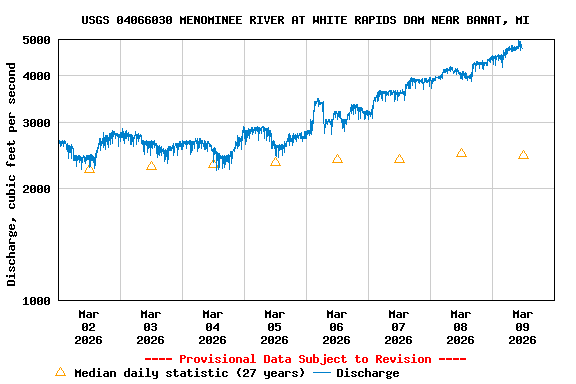Viewport: 576px width, 384px height.
Task: Click the Mar 06 2026 date label
Action: (336, 327)
